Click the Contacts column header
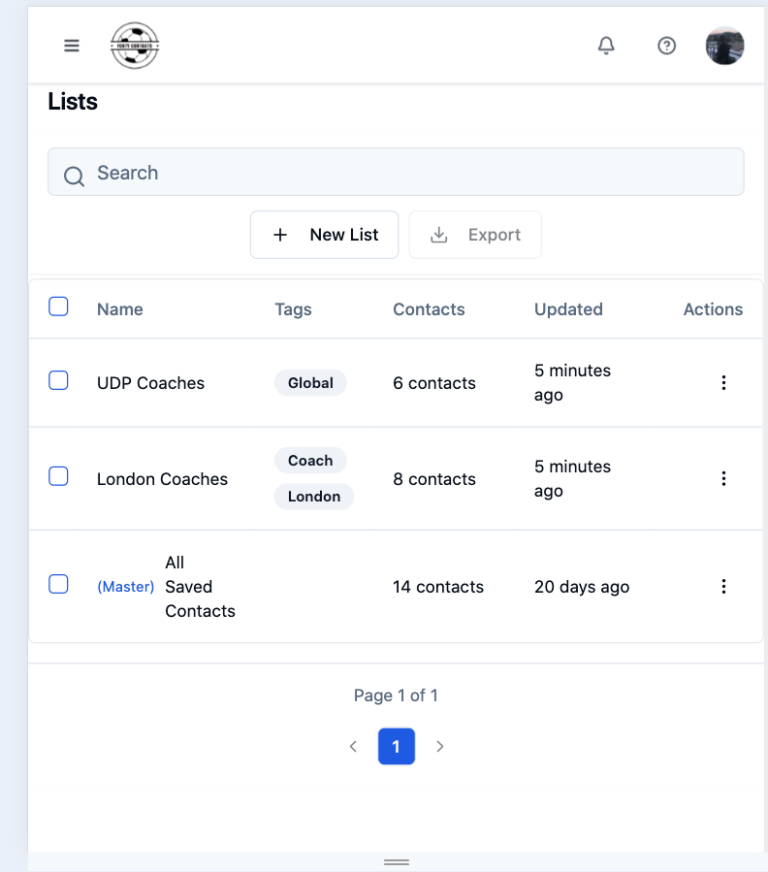The width and height of the screenshot is (768, 872). 428,309
